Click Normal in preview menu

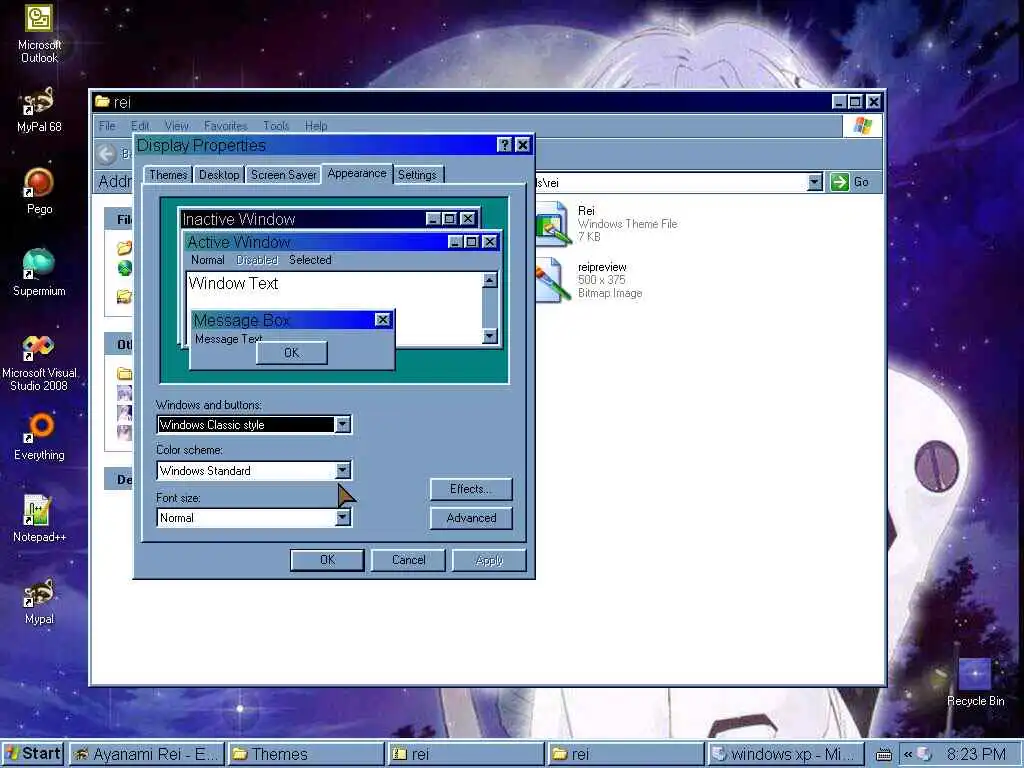[208, 260]
